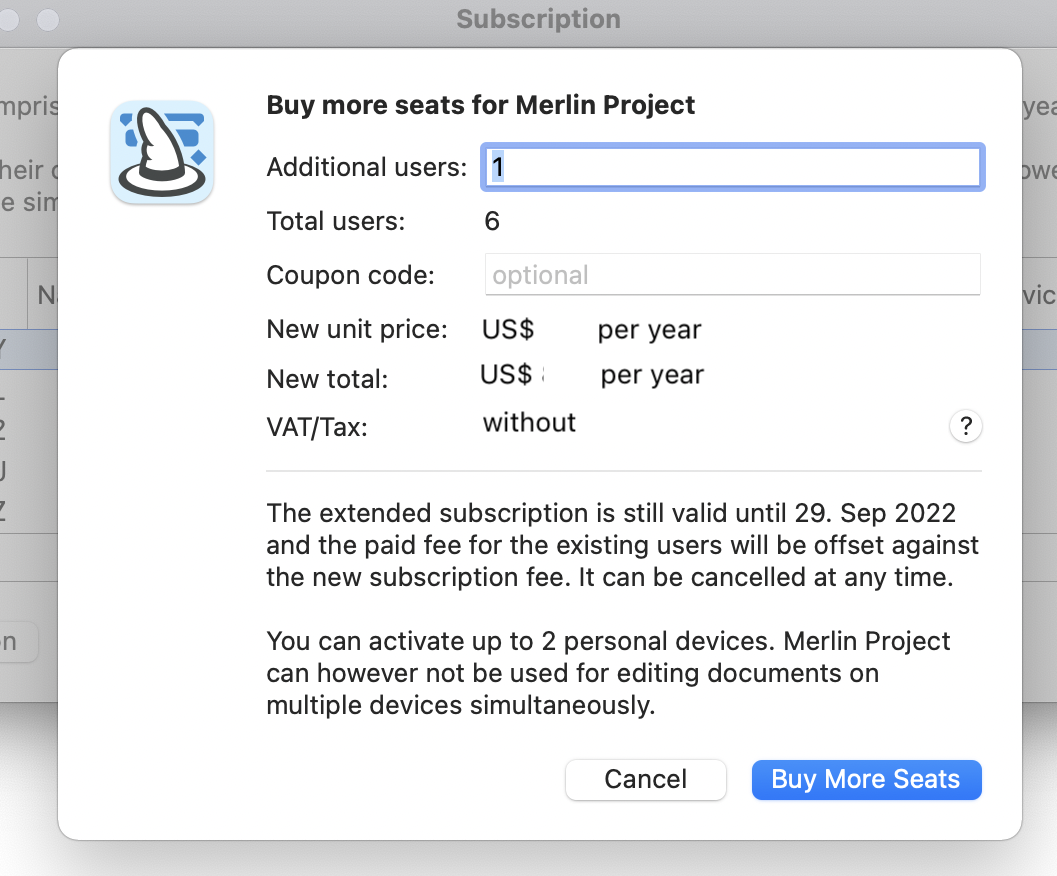This screenshot has width=1057, height=876.
Task: Click the without text next to VAT/Tax
Action: pyautogui.click(x=529, y=423)
